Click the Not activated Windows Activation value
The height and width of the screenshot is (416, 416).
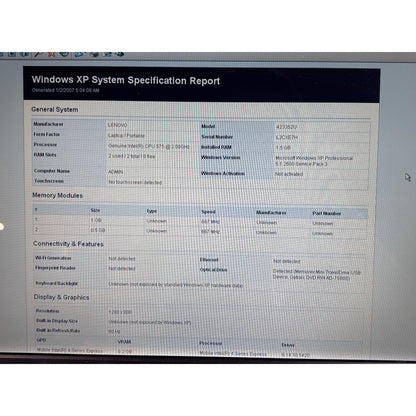(289, 174)
